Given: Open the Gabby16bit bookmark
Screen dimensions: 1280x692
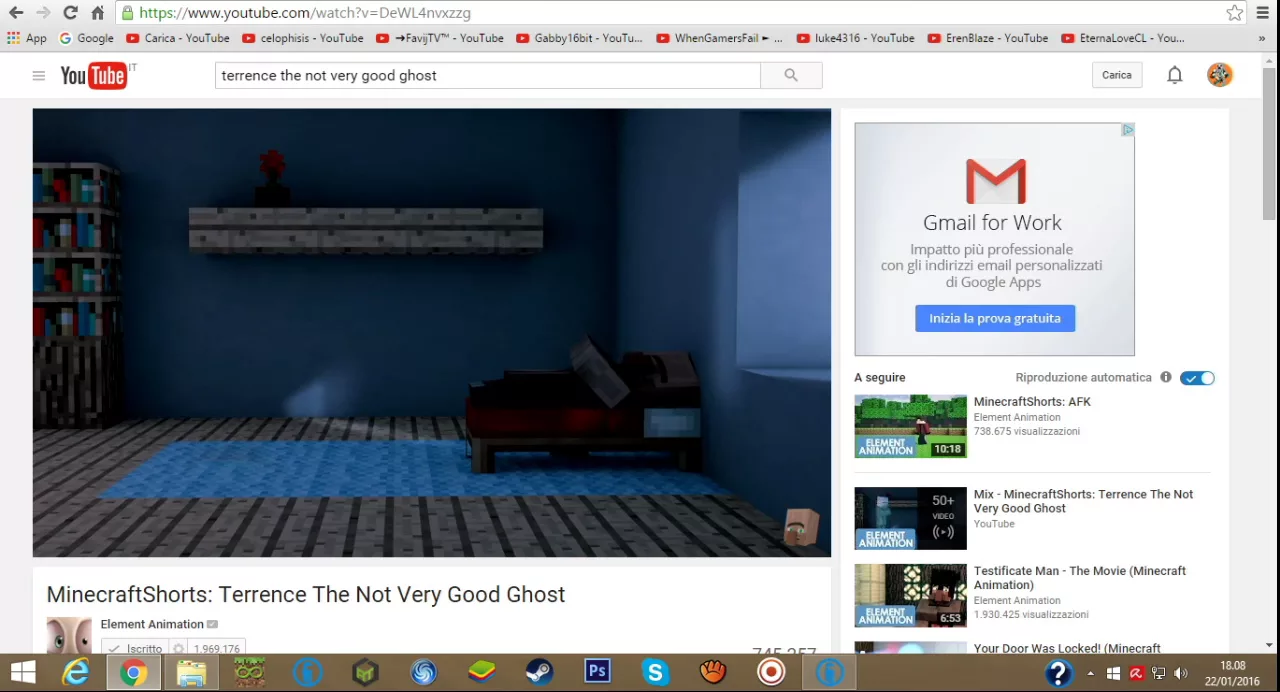Looking at the screenshot, I should coord(580,38).
